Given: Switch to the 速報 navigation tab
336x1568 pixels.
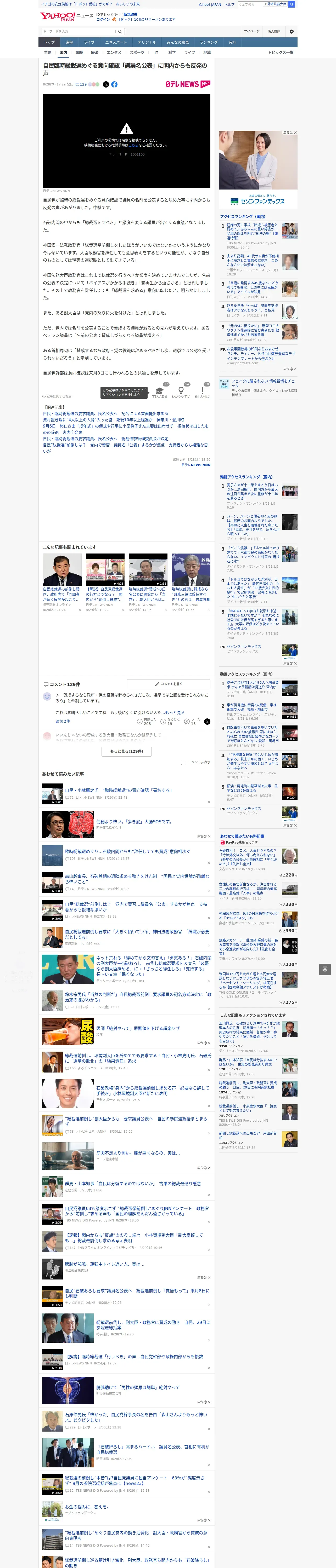Looking at the screenshot, I should [x=69, y=43].
